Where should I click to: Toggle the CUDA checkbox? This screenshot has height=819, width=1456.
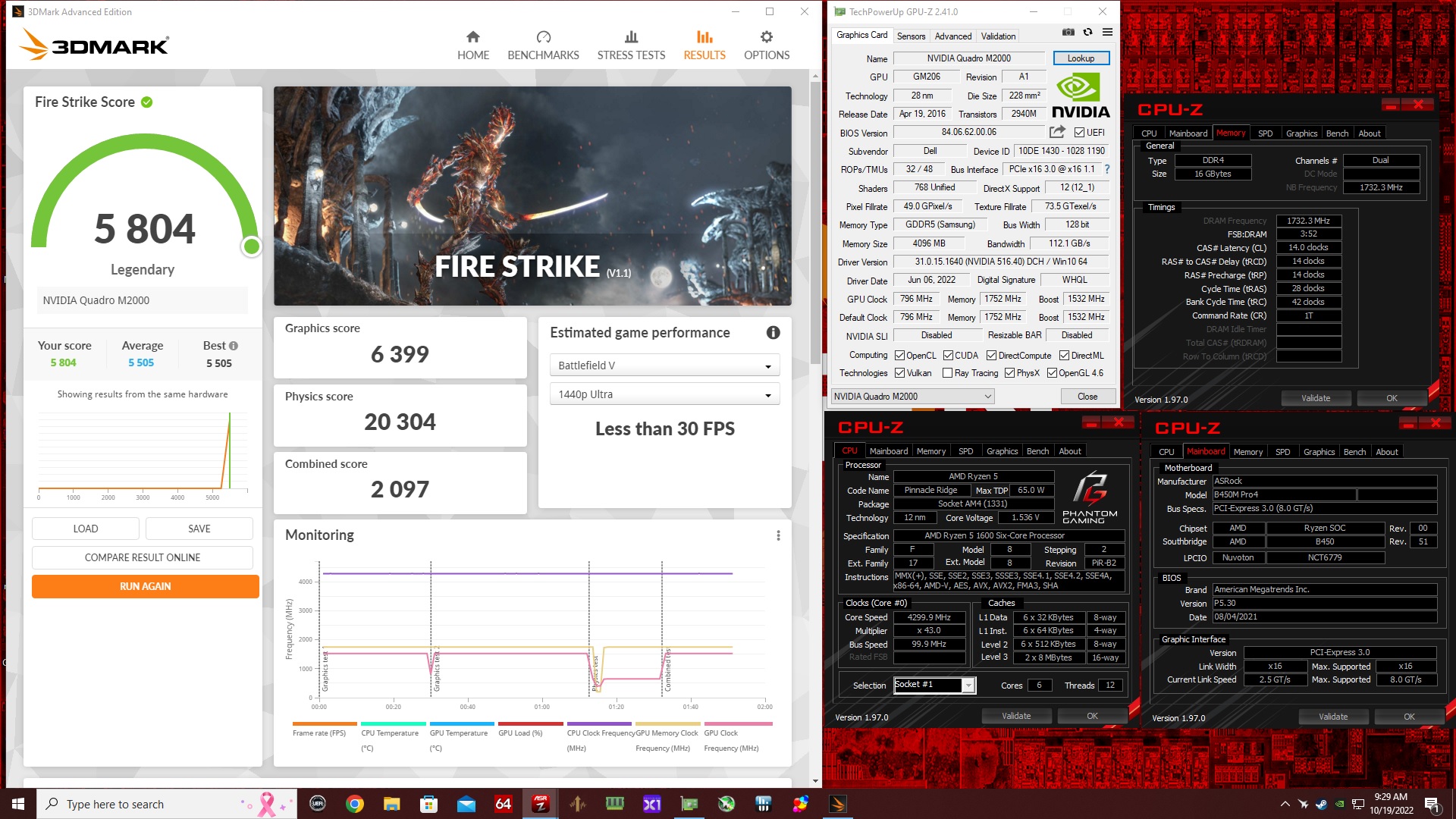coord(948,356)
